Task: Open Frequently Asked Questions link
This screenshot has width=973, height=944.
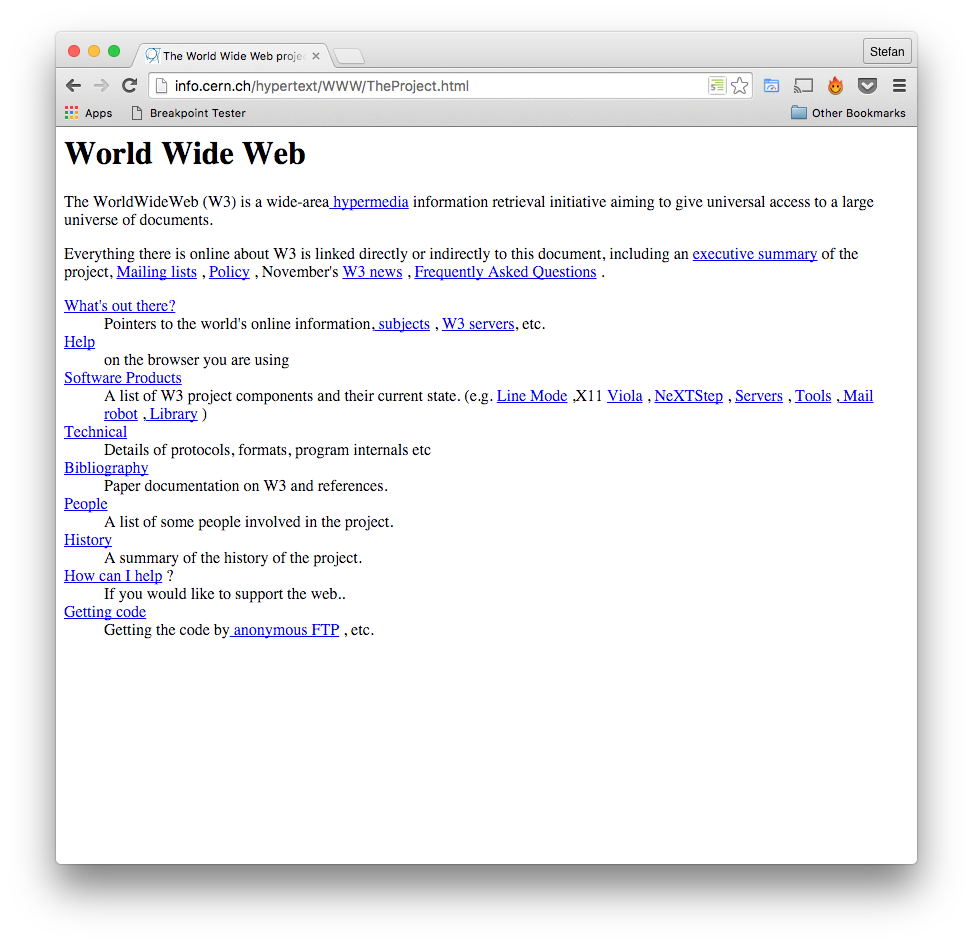Action: pyautogui.click(x=505, y=272)
